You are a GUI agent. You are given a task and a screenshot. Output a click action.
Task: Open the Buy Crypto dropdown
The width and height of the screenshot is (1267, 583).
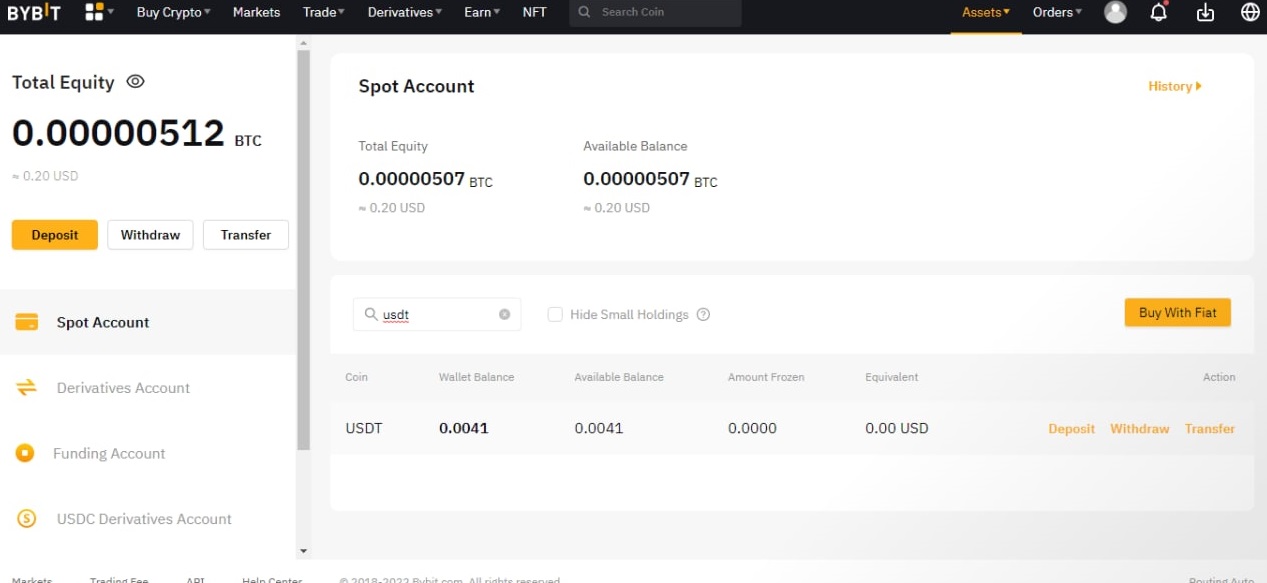[172, 12]
